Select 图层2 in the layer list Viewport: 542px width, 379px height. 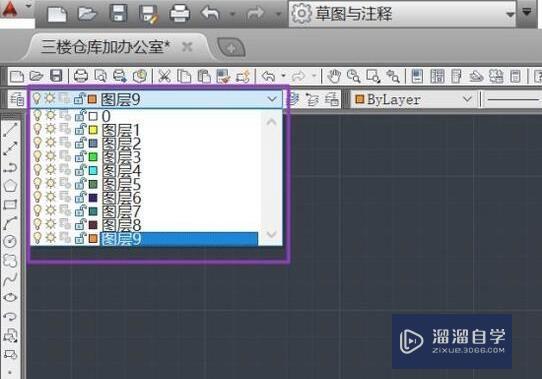[144, 144]
